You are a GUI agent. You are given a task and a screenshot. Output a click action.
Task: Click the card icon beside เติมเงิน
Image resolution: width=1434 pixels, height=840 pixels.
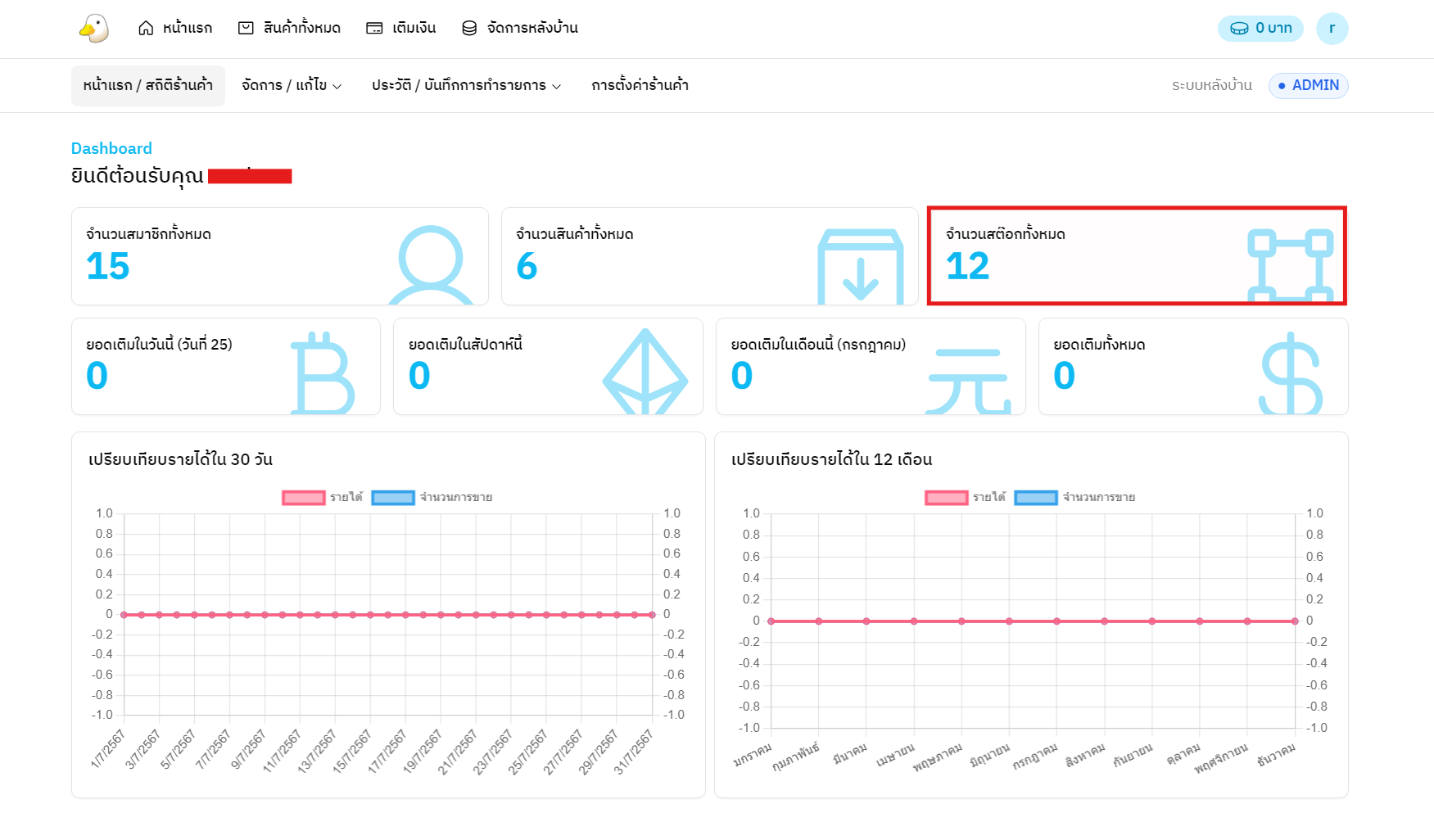[374, 28]
